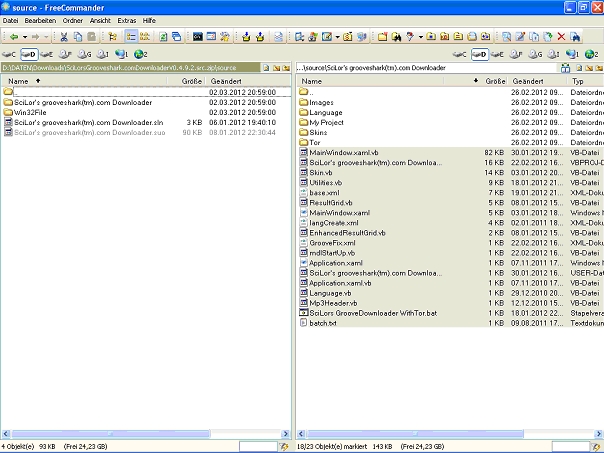
Task: Sort right panel by Name column
Action: [x=370, y=81]
